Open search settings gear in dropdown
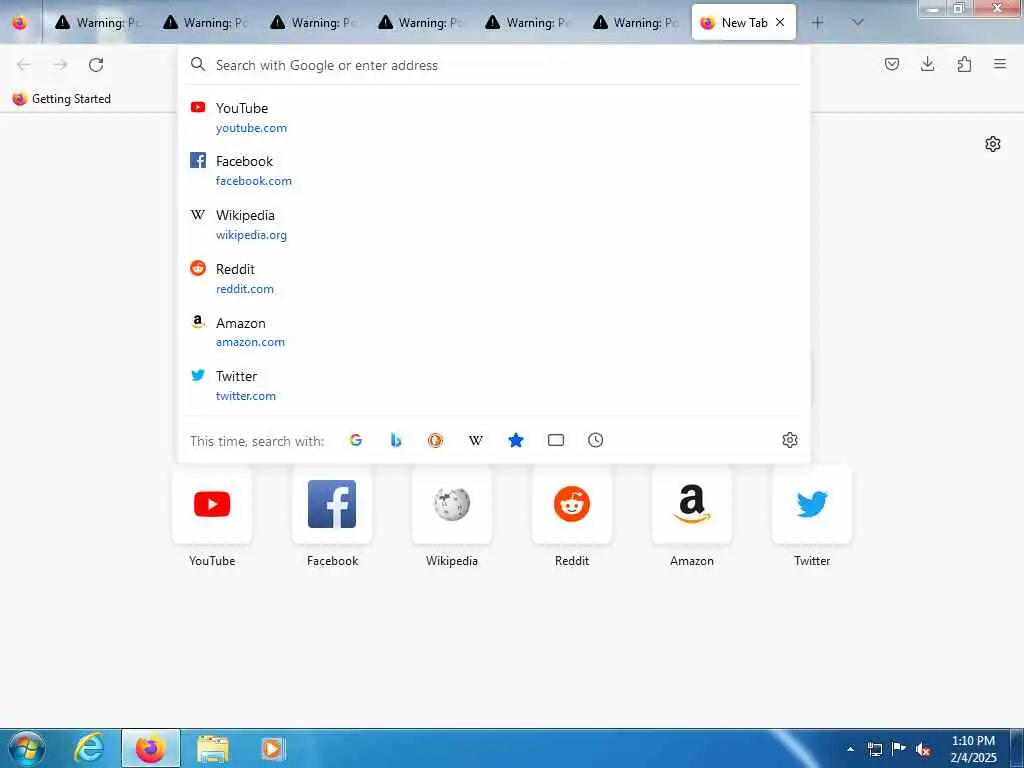 click(790, 440)
